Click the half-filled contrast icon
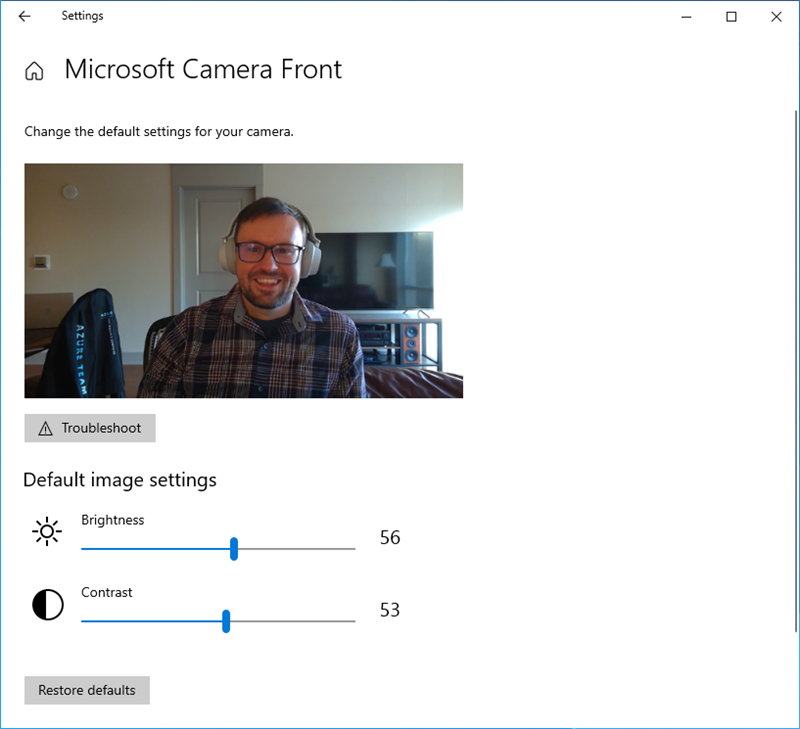The height and width of the screenshot is (729, 800). (x=47, y=605)
